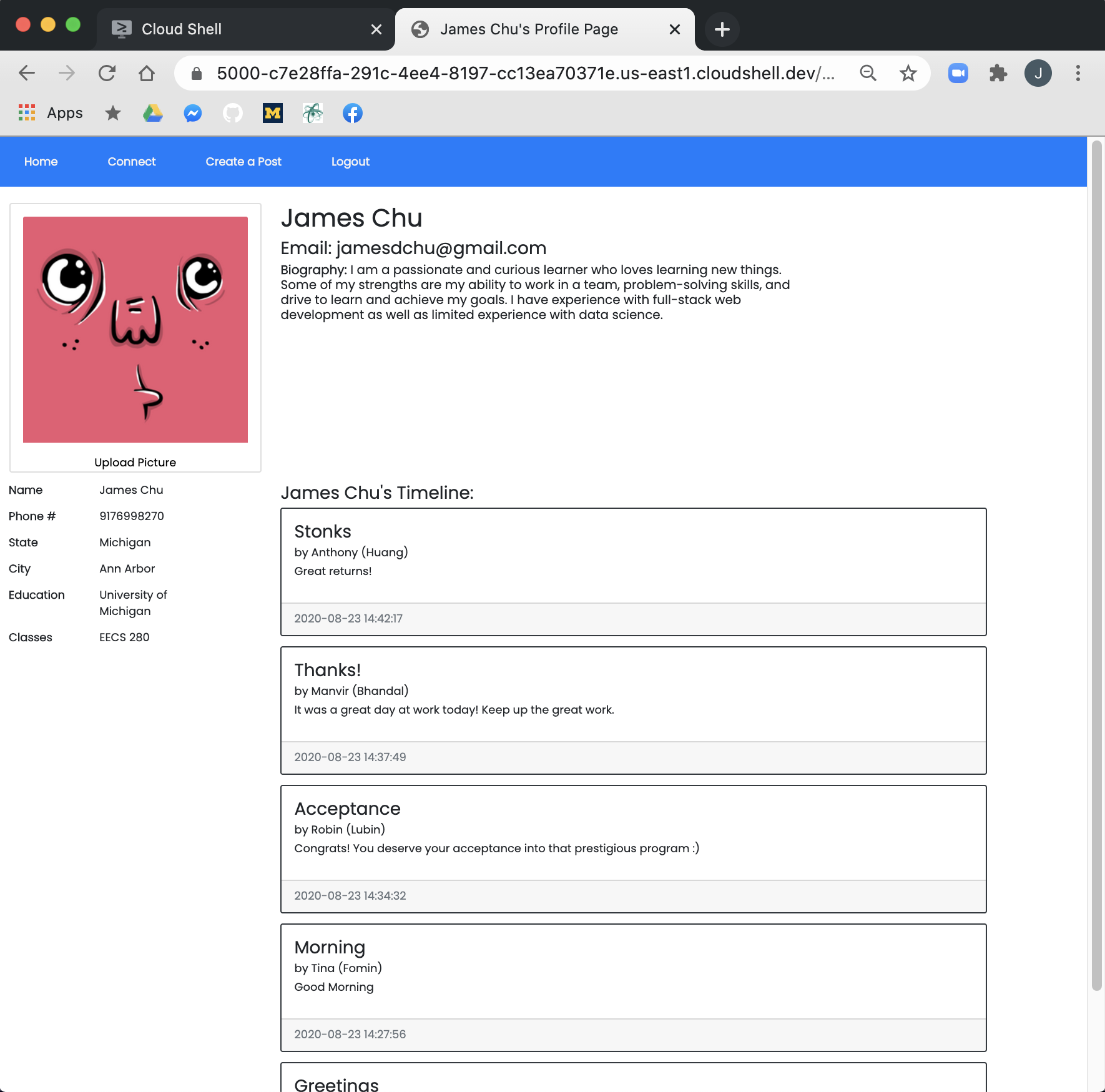The height and width of the screenshot is (1092, 1105).
Task: Click the 'Great returns!' post body
Action: [x=333, y=571]
